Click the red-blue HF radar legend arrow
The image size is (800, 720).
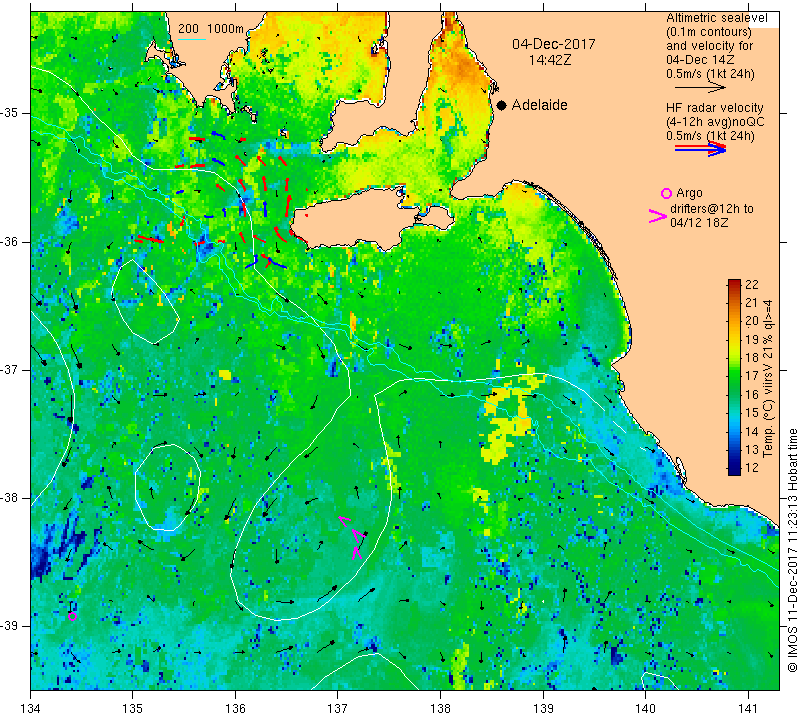(701, 149)
